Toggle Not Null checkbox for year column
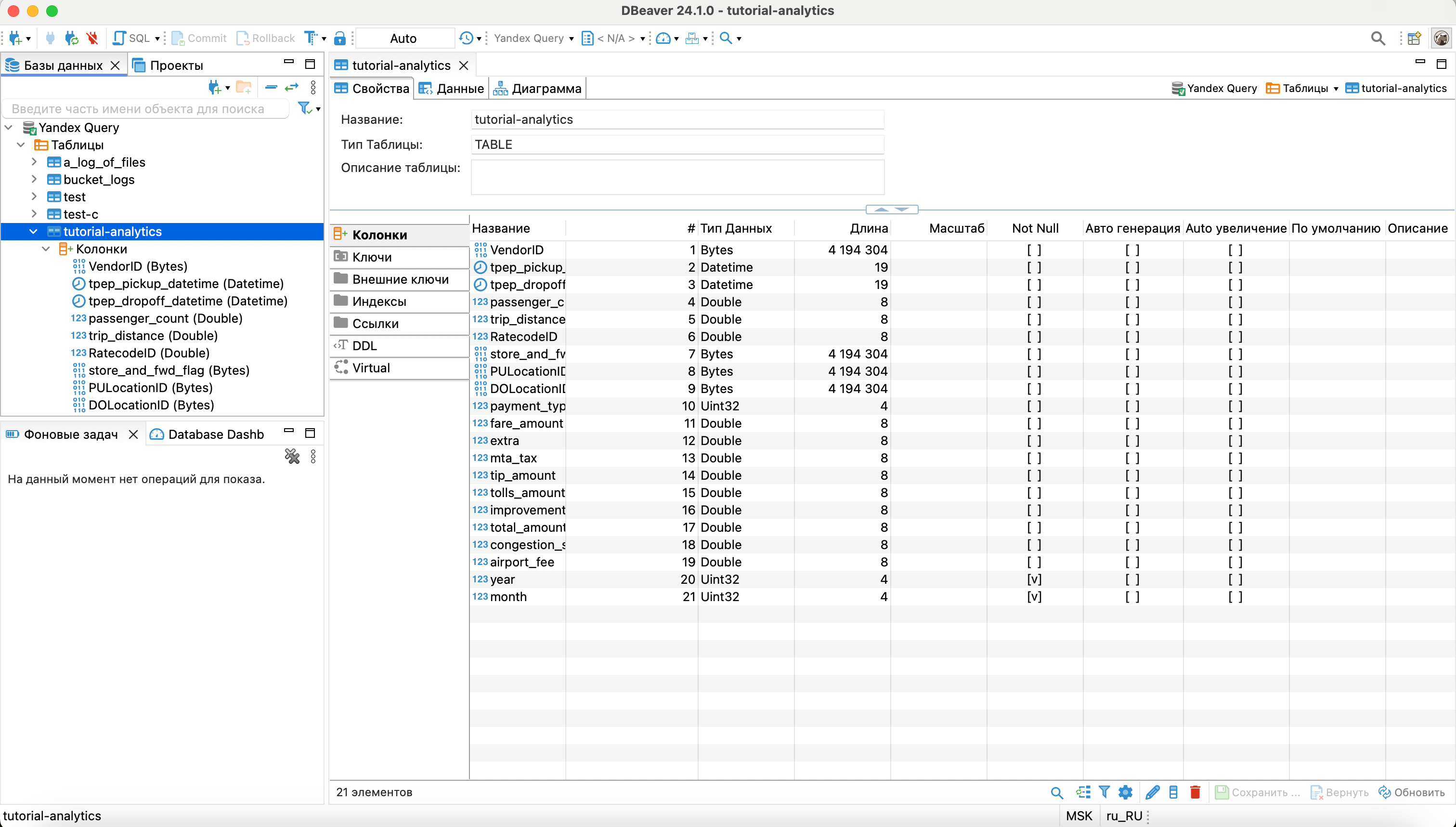 1034,579
